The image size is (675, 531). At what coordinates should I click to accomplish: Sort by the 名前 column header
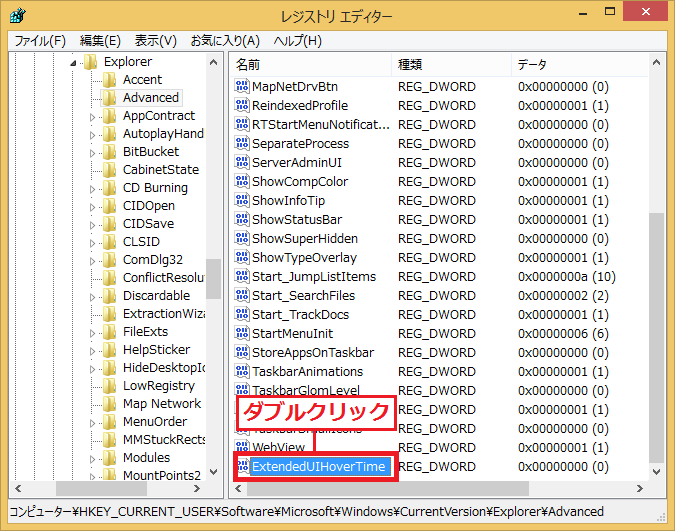310,65
